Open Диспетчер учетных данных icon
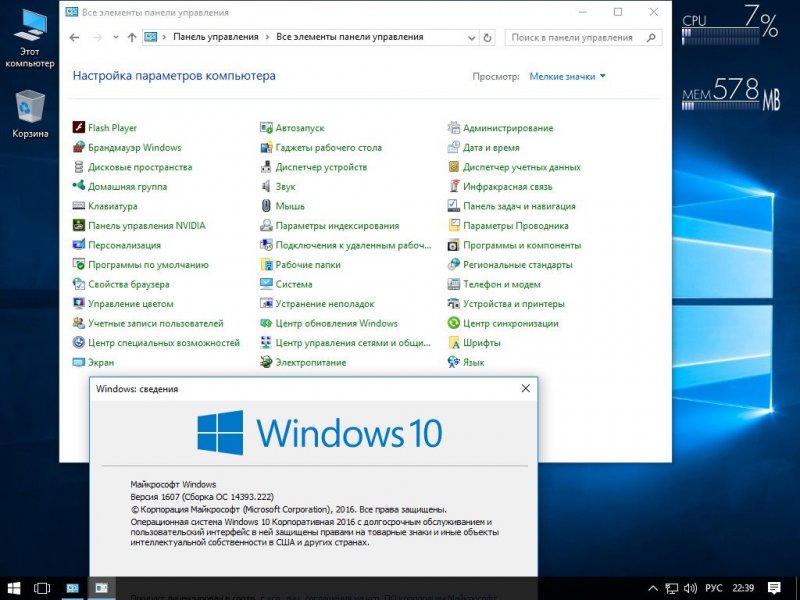The height and width of the screenshot is (600, 800). [x=454, y=167]
